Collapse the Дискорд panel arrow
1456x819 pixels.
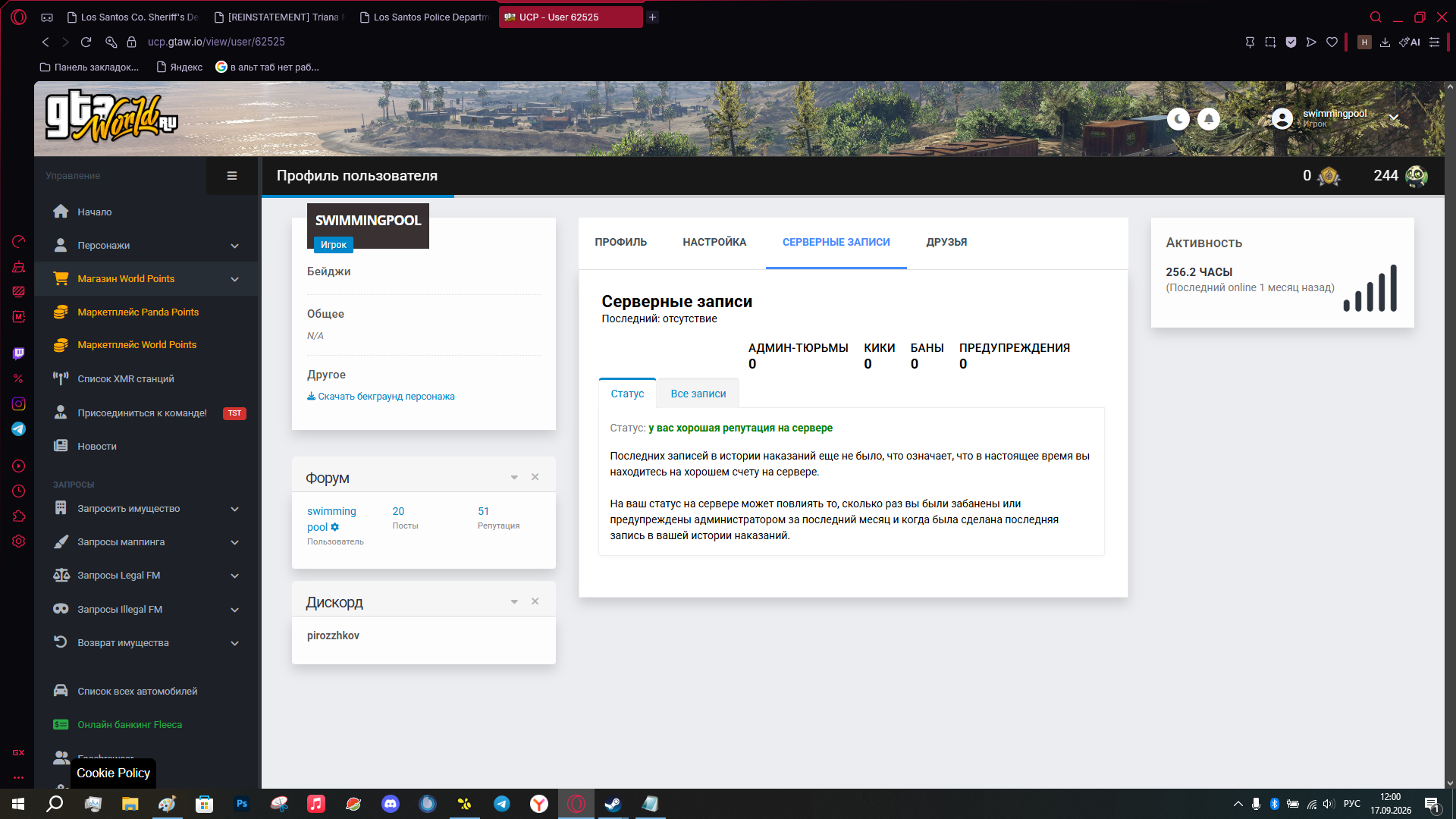[514, 601]
